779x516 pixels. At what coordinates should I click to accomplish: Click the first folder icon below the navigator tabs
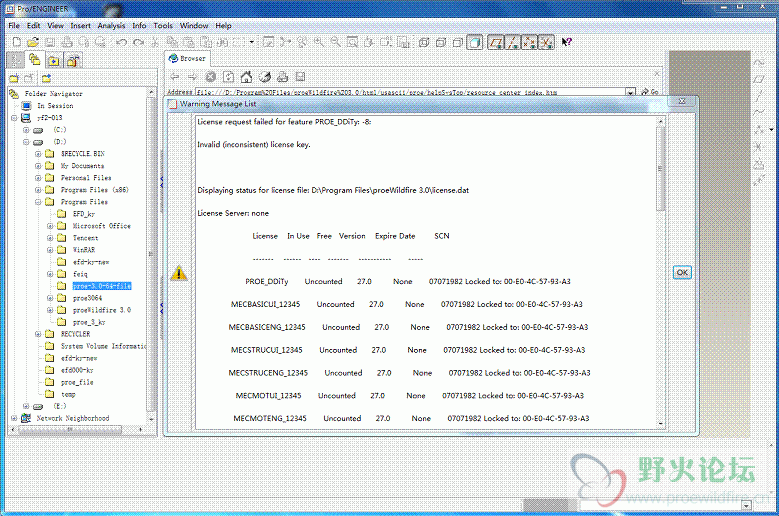pyautogui.click(x=13, y=78)
